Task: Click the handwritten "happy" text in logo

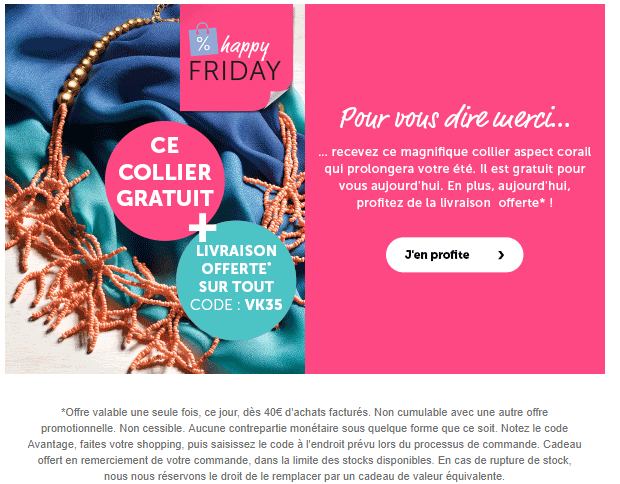Action: pos(246,48)
